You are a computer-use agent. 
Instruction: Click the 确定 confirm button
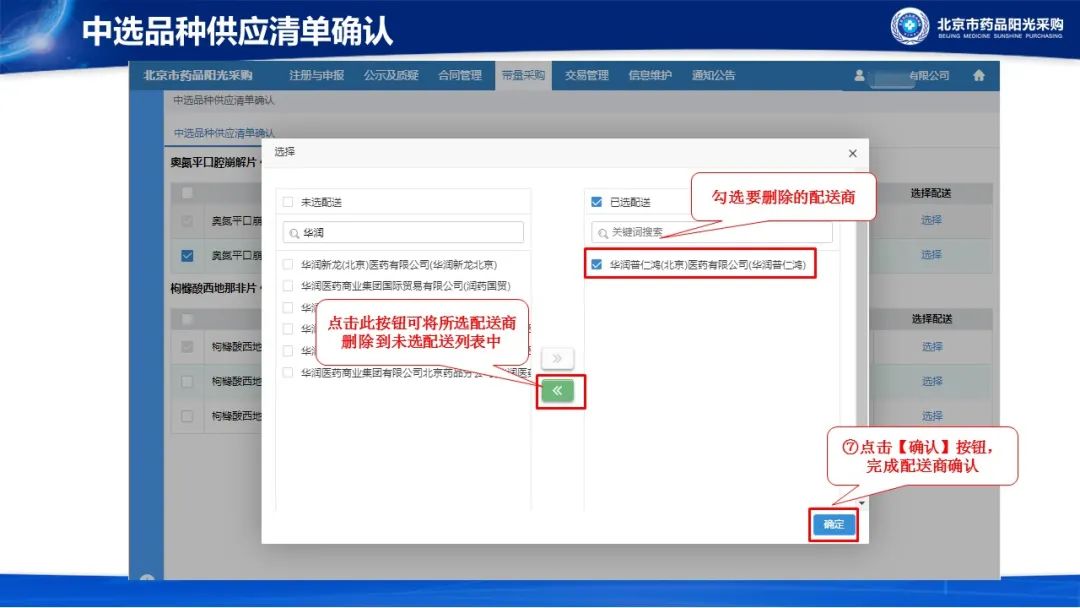point(833,525)
